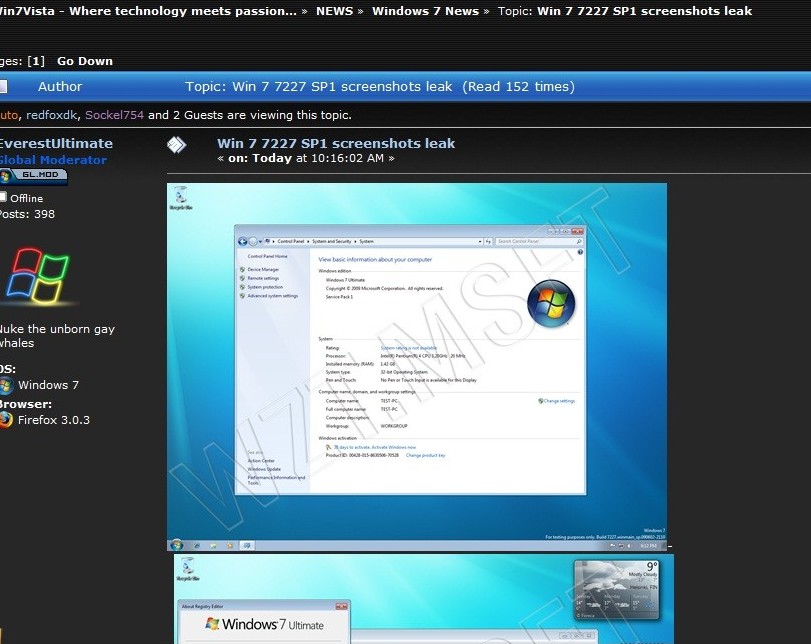Image resolution: width=811 pixels, height=644 pixels.
Task: Click the Offline status icon
Action: (x=3, y=197)
